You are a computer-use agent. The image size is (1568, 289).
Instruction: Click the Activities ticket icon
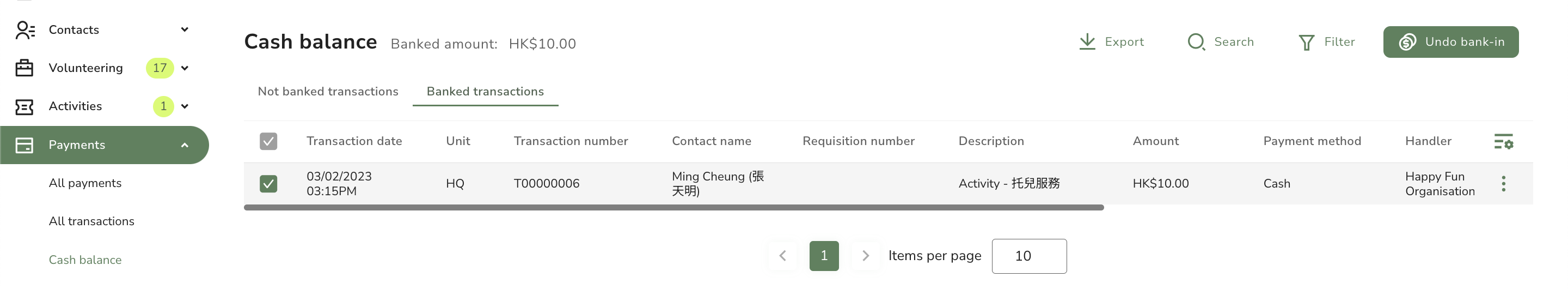click(24, 107)
